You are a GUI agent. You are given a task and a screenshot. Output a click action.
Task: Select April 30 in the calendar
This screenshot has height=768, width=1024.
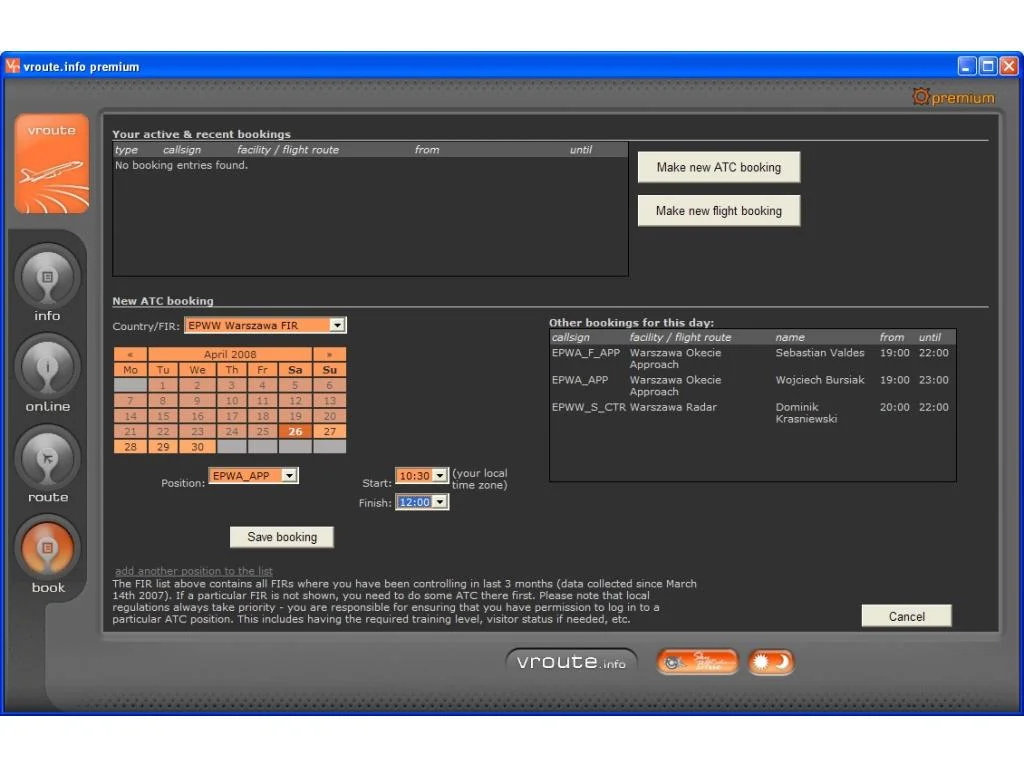point(197,447)
